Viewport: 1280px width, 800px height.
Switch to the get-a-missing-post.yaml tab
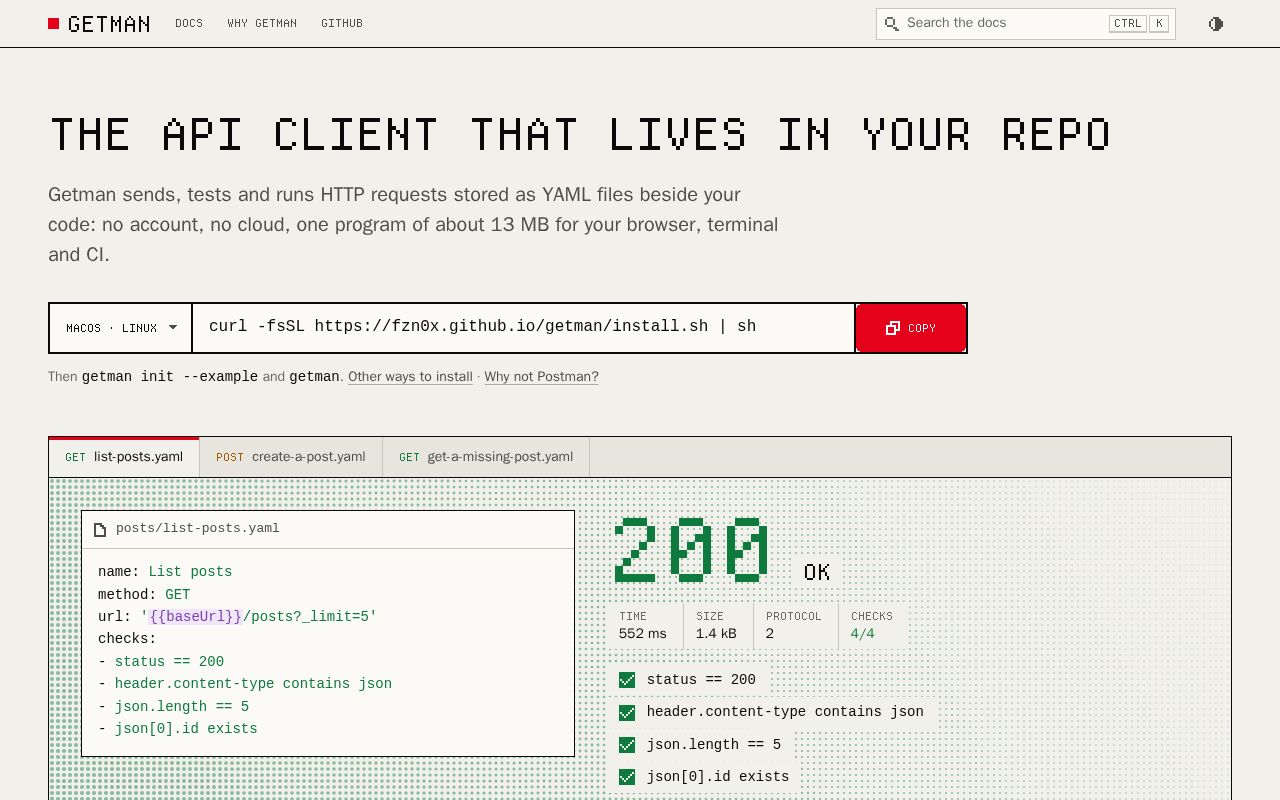(x=486, y=457)
